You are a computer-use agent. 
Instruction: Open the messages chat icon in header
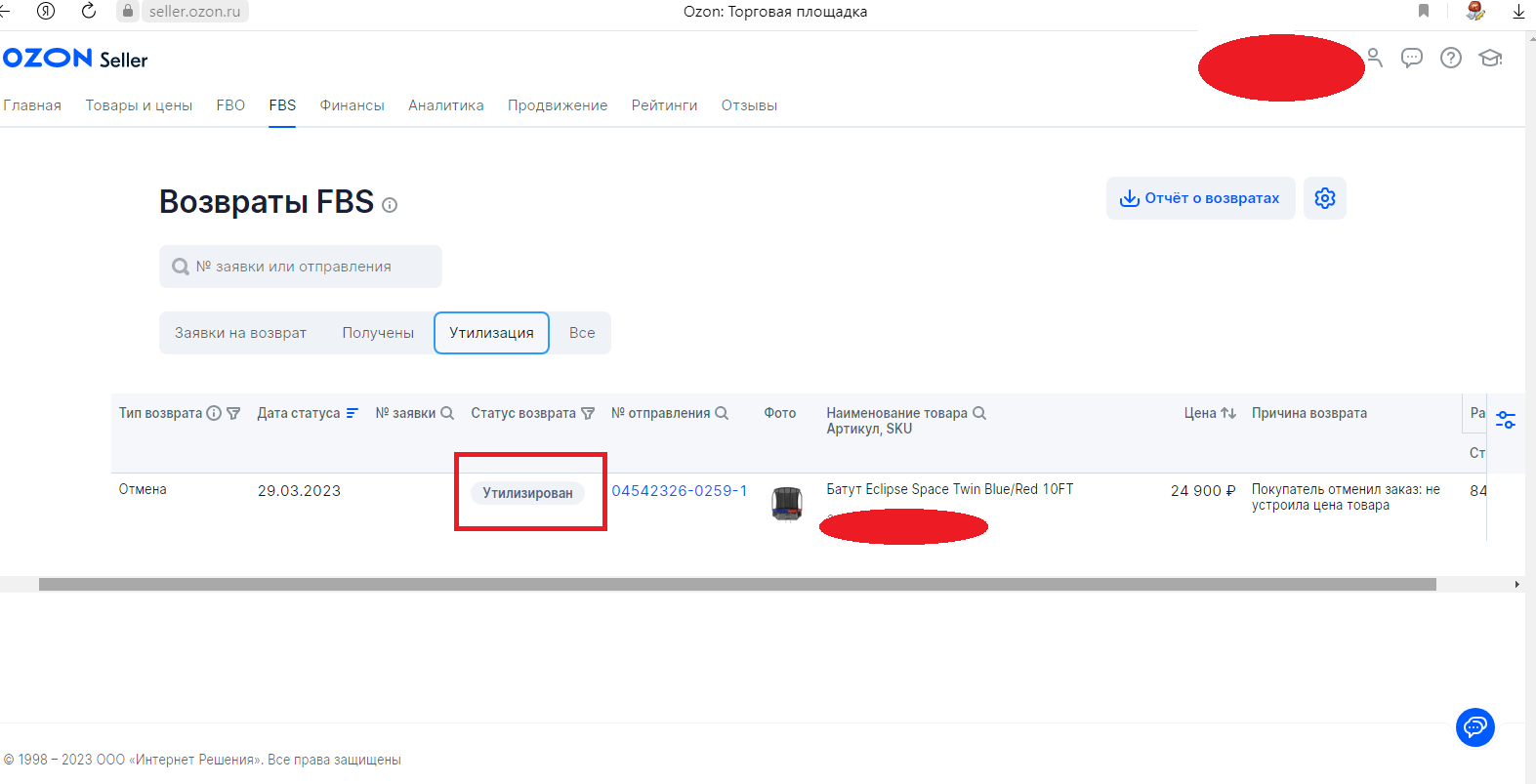click(1412, 58)
